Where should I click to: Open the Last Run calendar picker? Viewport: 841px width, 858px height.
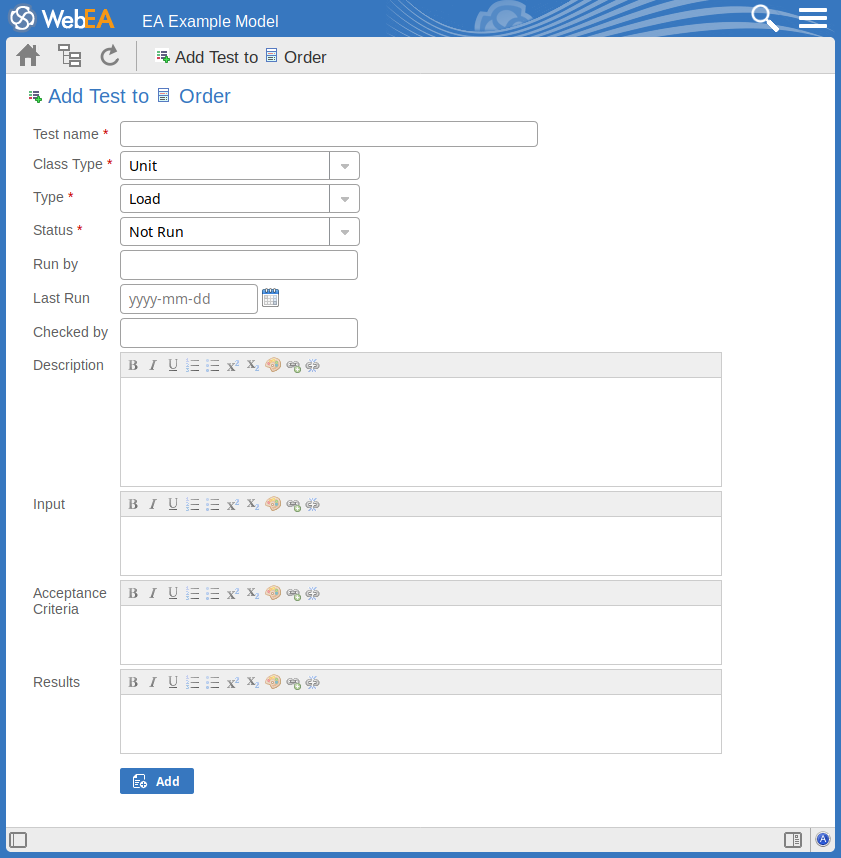pyautogui.click(x=270, y=298)
